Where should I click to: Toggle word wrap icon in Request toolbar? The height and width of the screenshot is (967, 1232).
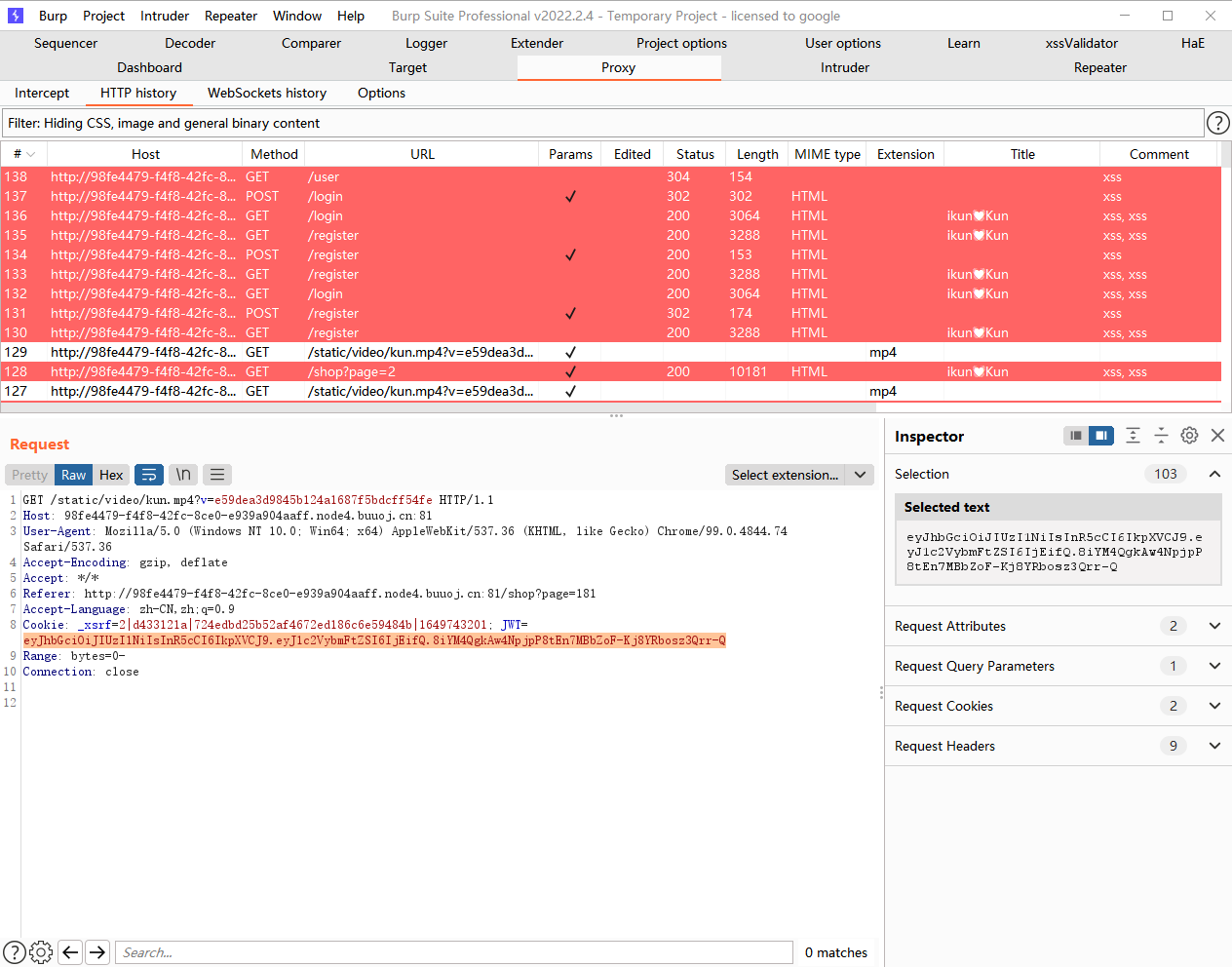pos(149,475)
